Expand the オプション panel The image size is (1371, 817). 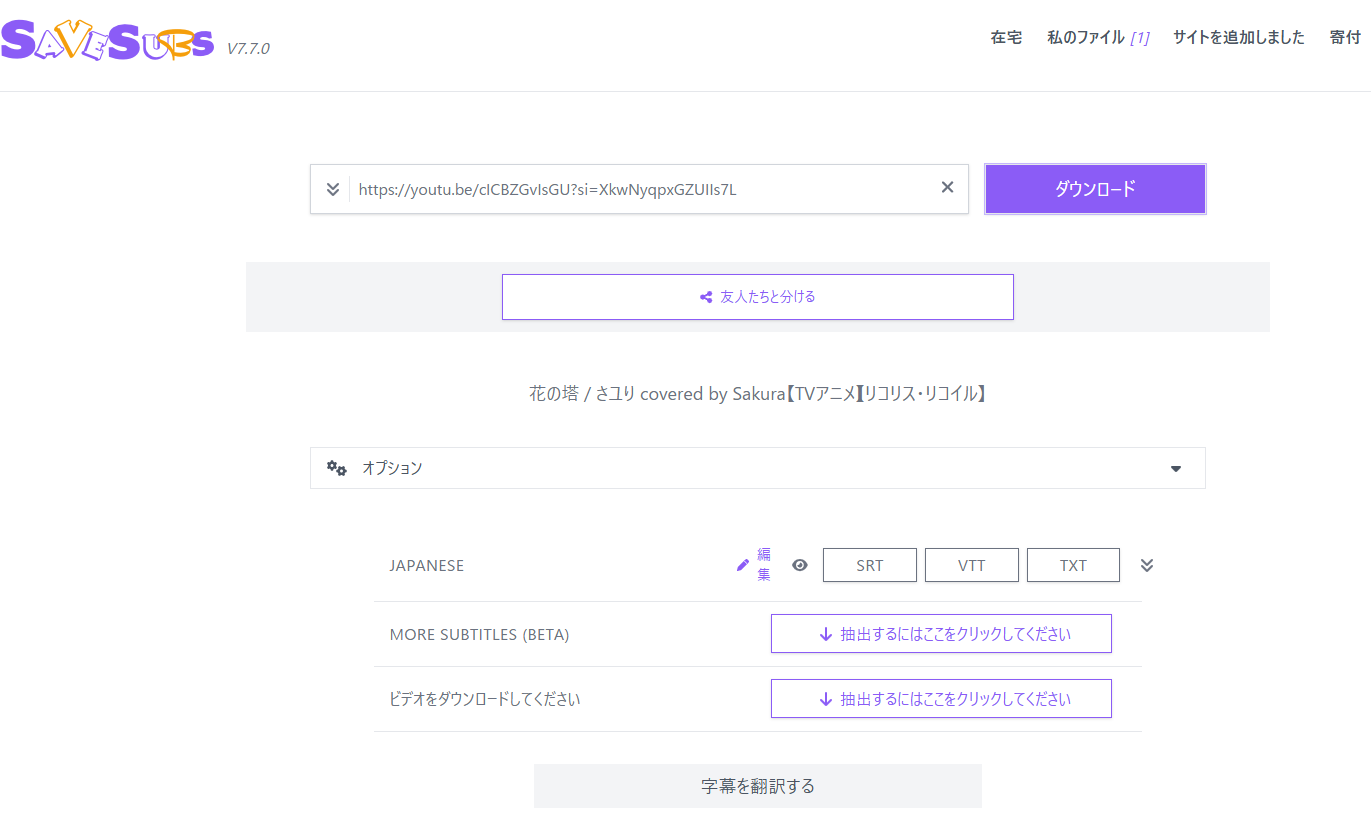tap(1175, 467)
